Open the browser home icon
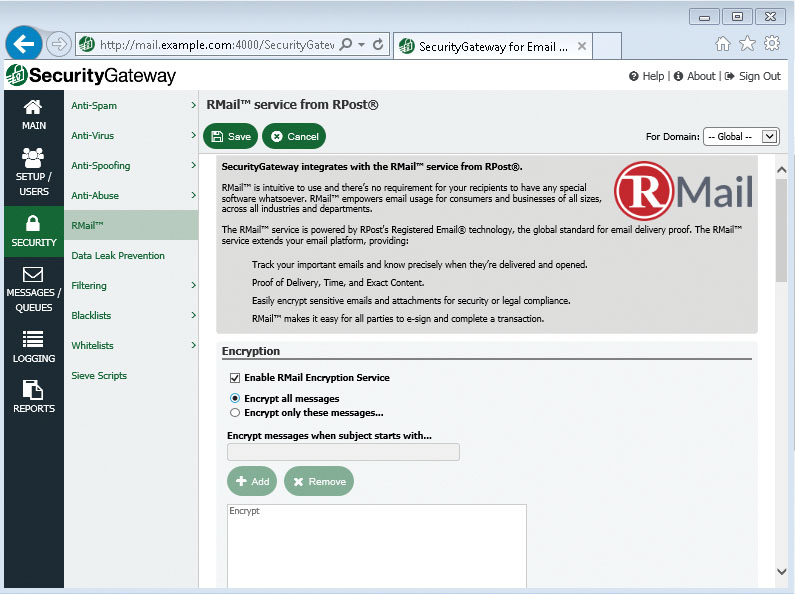The image size is (795, 594). 722,44
